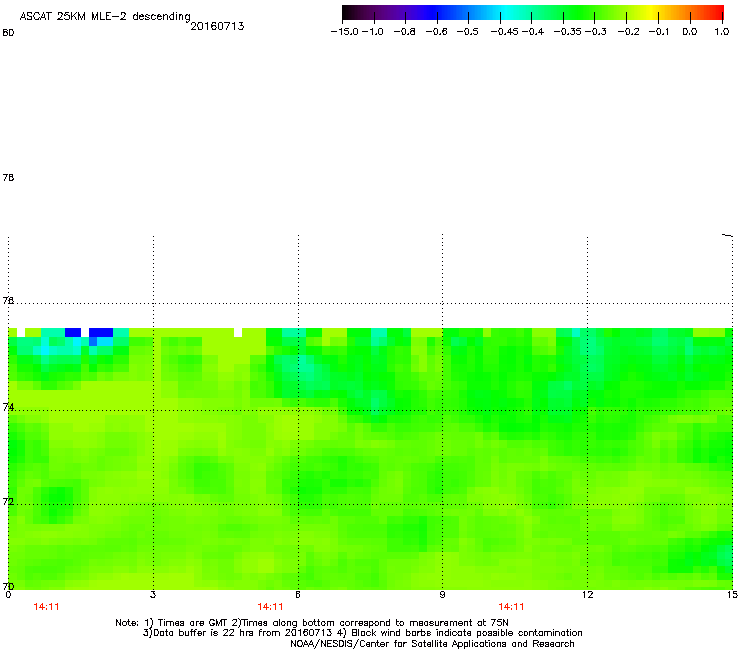Select the -15.0 colorbar label
The height and width of the screenshot is (650, 740).
pyautogui.click(x=345, y=32)
